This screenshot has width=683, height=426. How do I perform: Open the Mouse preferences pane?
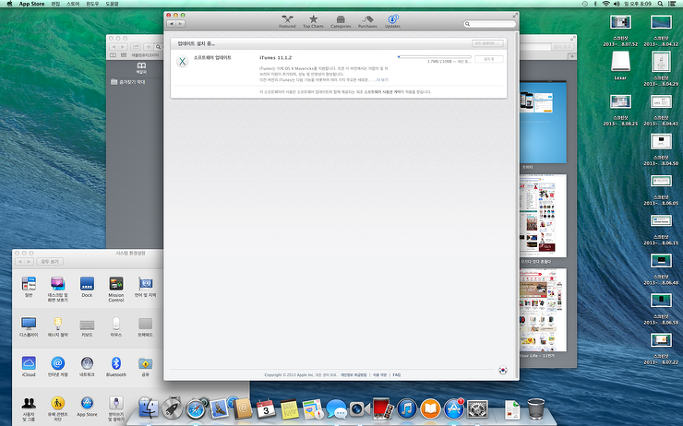116,327
